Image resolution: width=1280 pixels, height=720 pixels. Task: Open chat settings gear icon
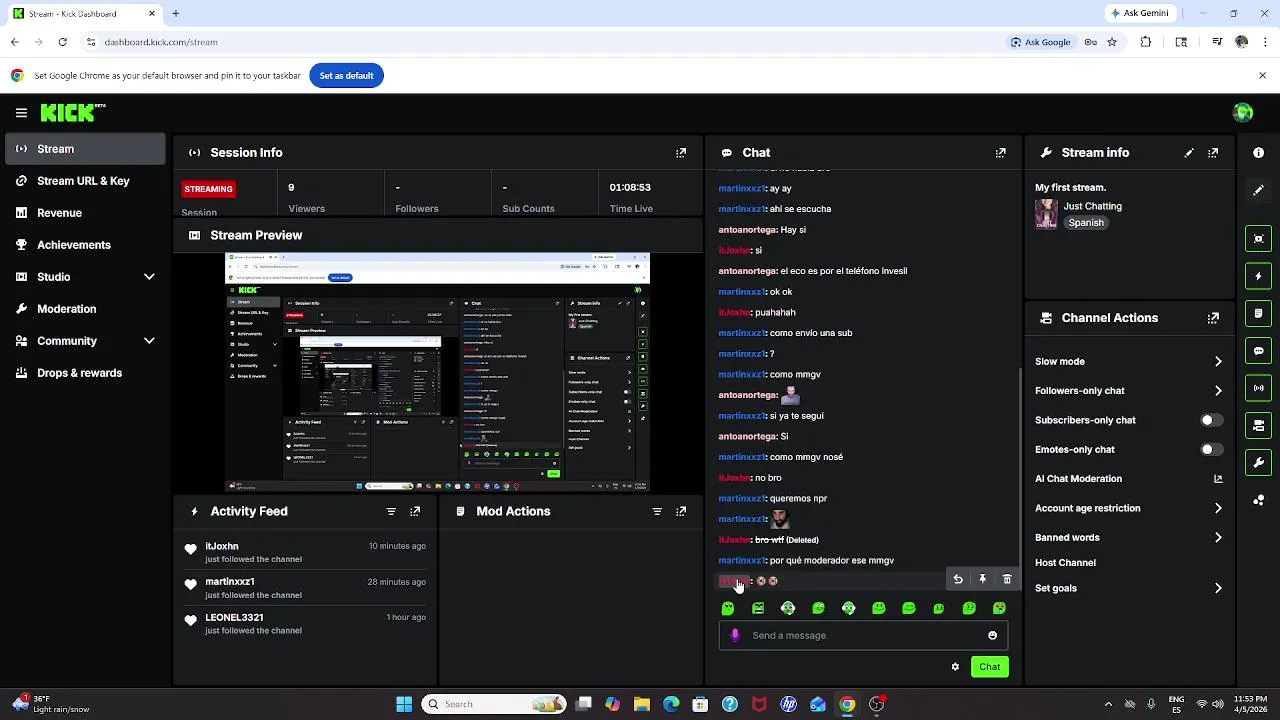pyautogui.click(x=955, y=667)
